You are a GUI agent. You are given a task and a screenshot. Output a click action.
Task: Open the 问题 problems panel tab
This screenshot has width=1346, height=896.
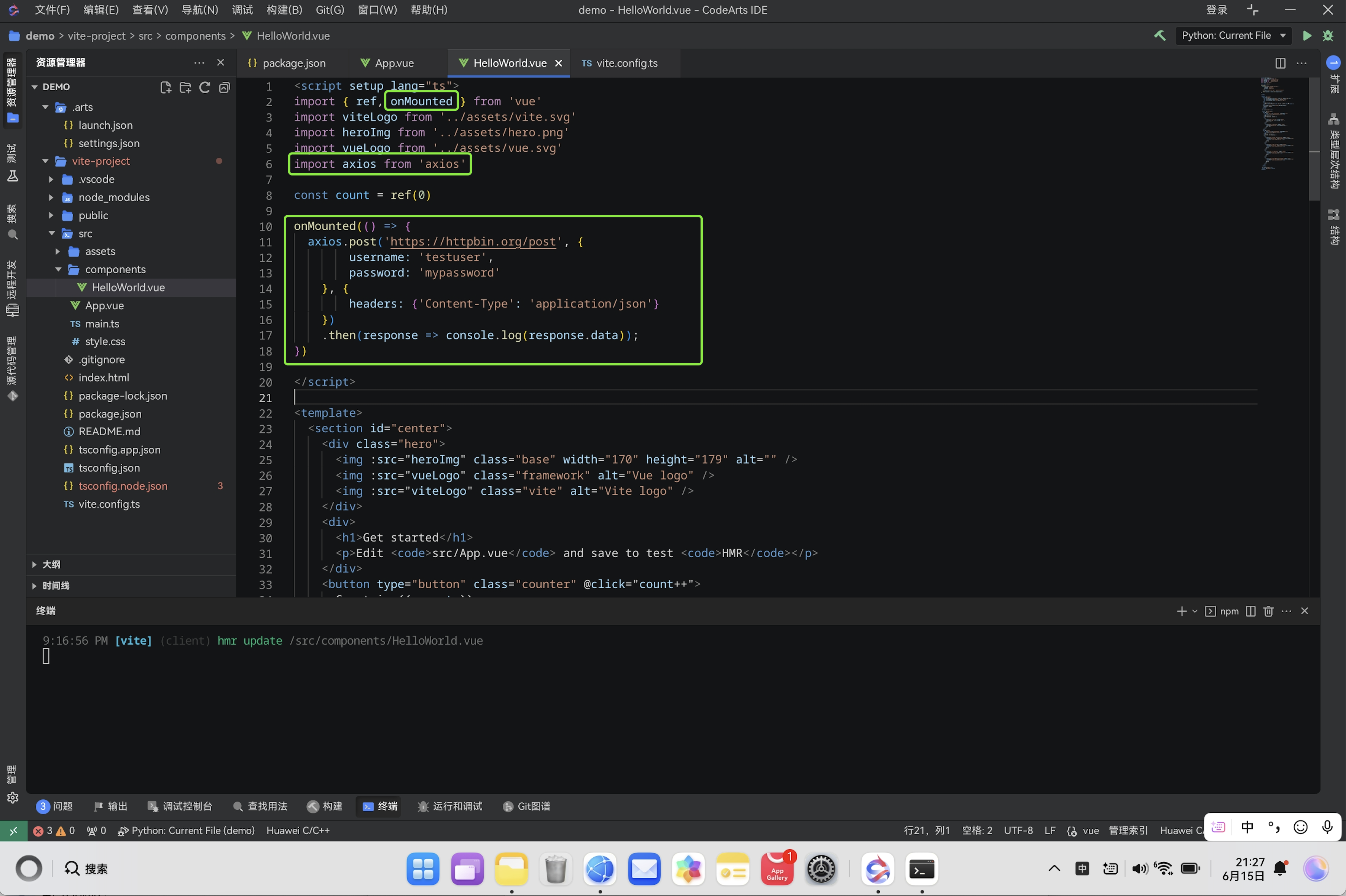[55, 806]
